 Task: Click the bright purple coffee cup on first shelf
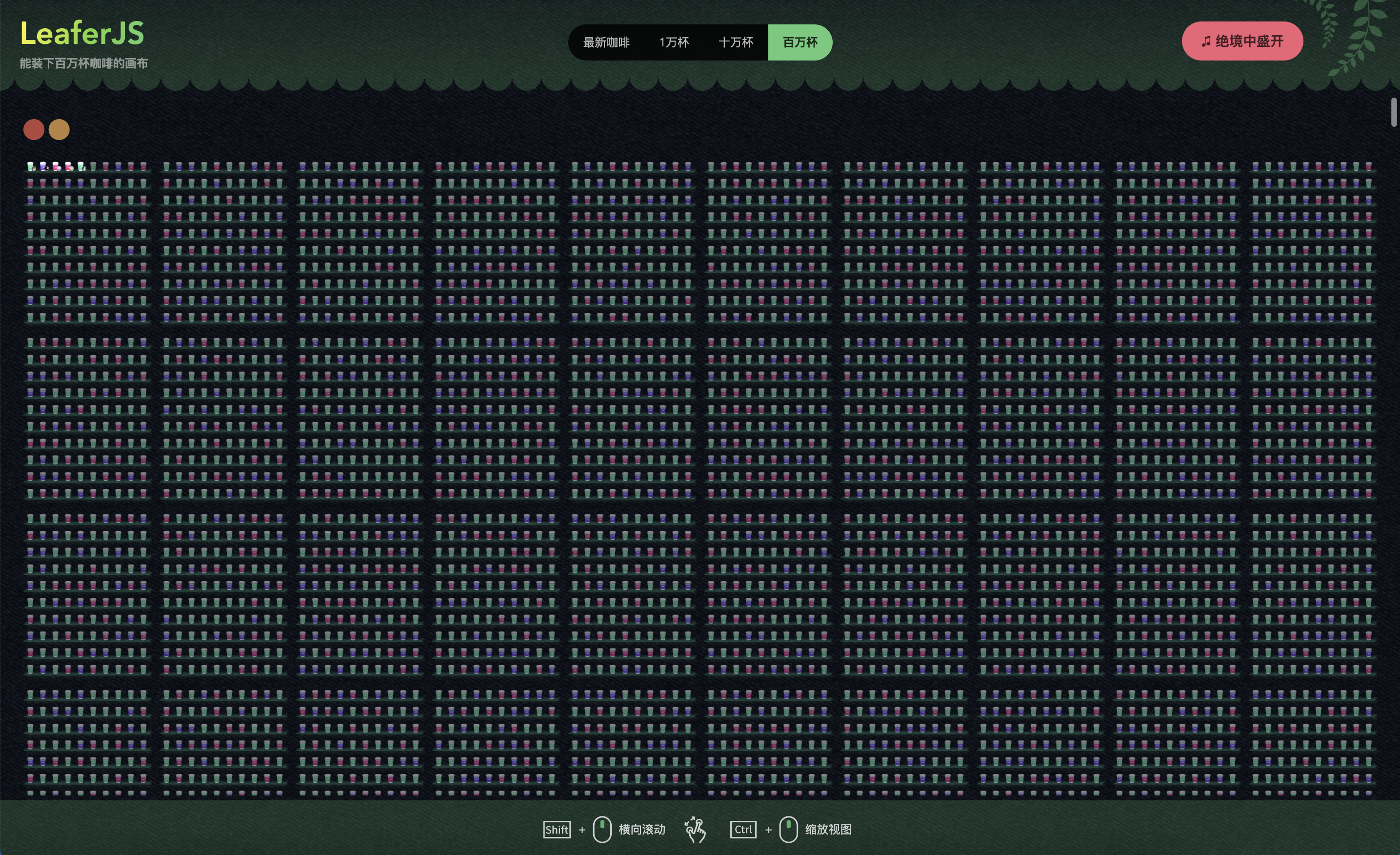[x=43, y=166]
